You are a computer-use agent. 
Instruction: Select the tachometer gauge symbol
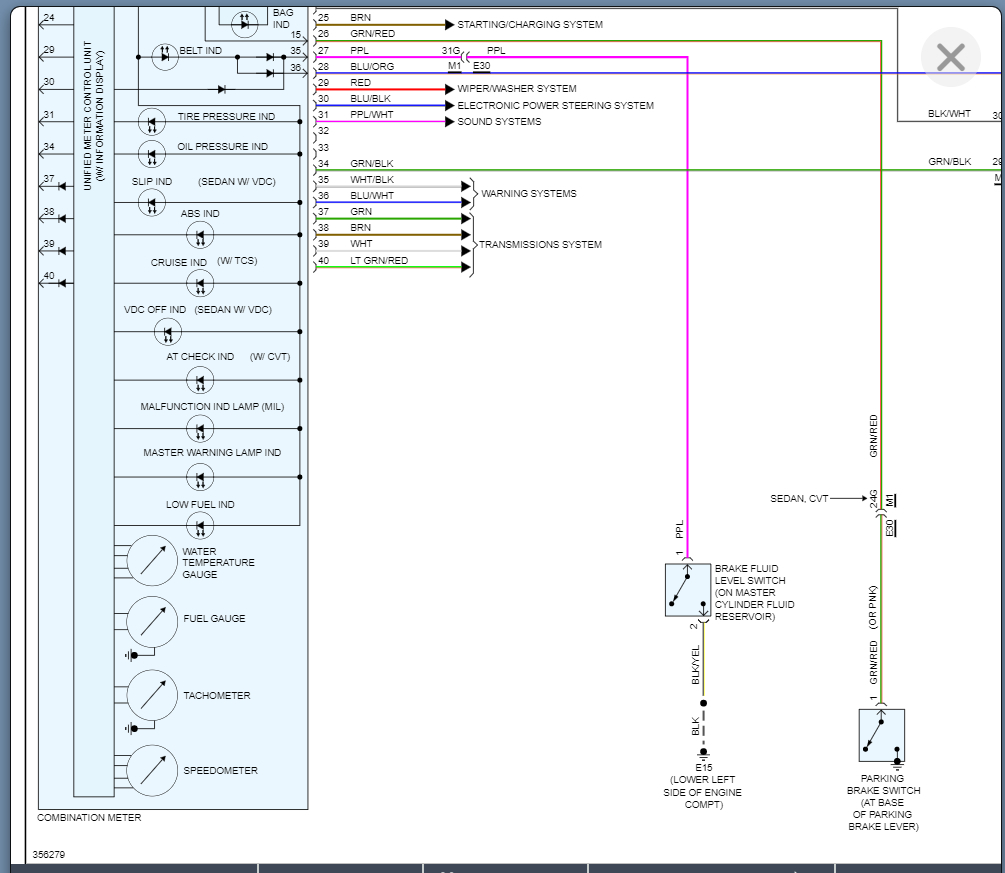(152, 695)
